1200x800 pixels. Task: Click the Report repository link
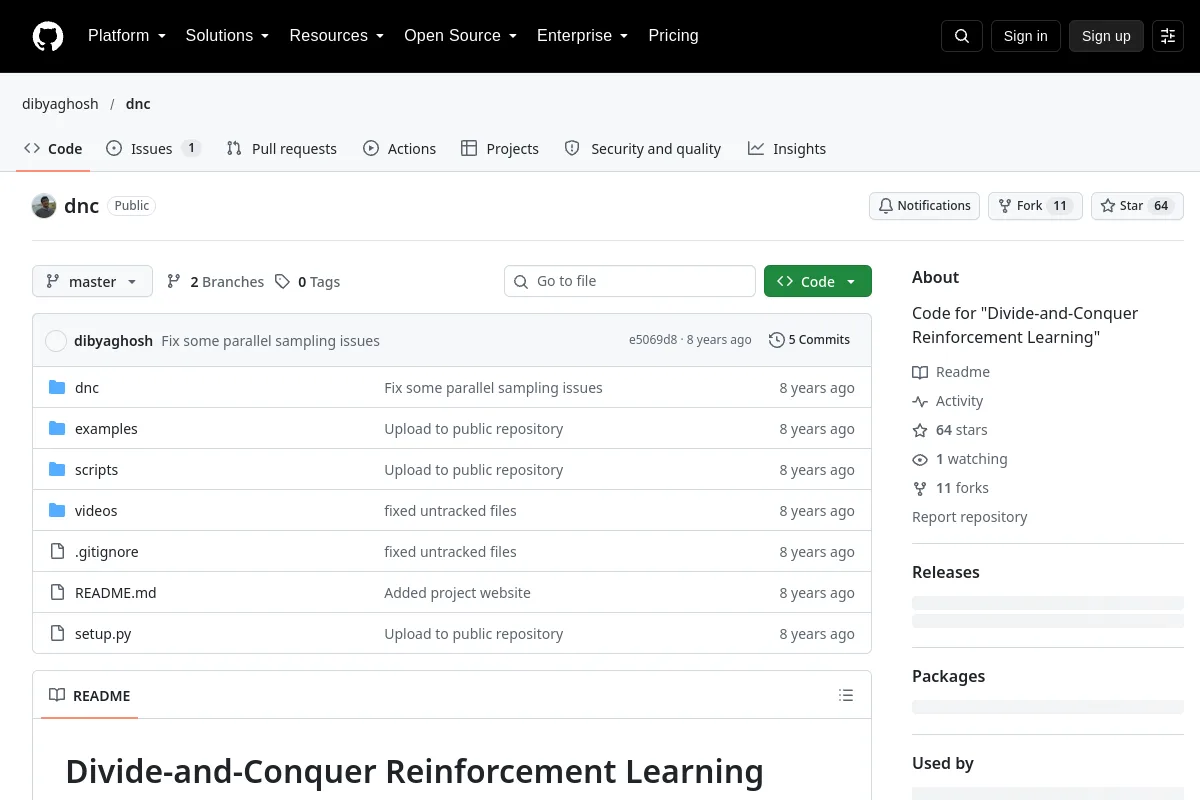pyautogui.click(x=970, y=517)
